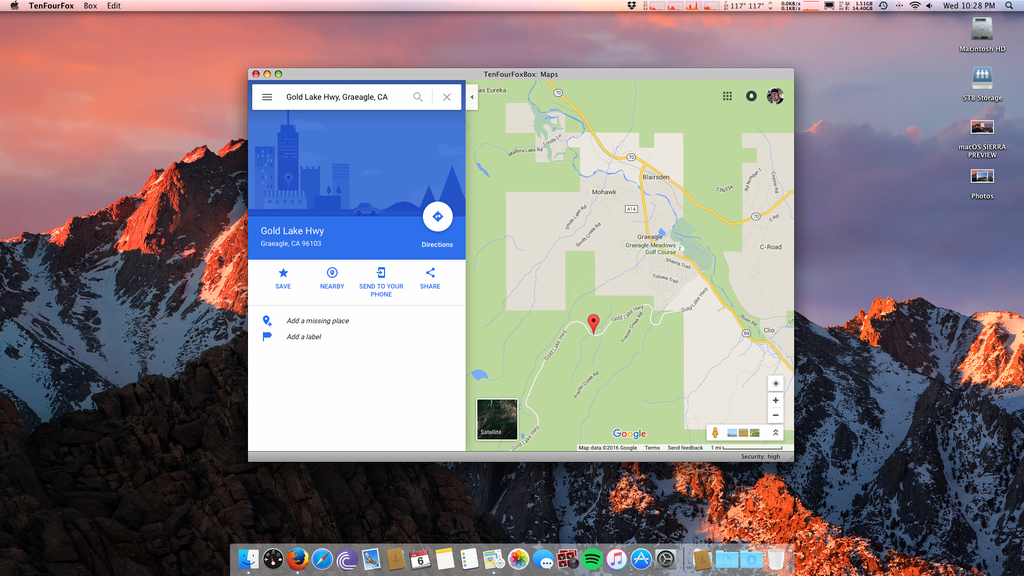The image size is (1024, 576).
Task: Clear the search with the X icon
Action: (447, 97)
